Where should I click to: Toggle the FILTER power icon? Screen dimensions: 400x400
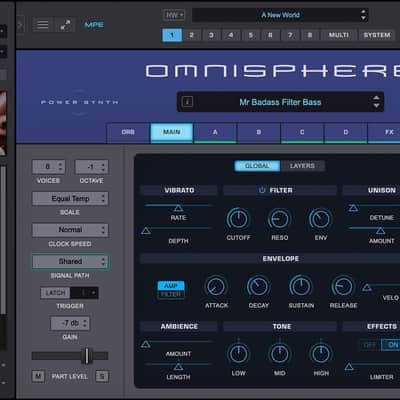click(x=262, y=190)
